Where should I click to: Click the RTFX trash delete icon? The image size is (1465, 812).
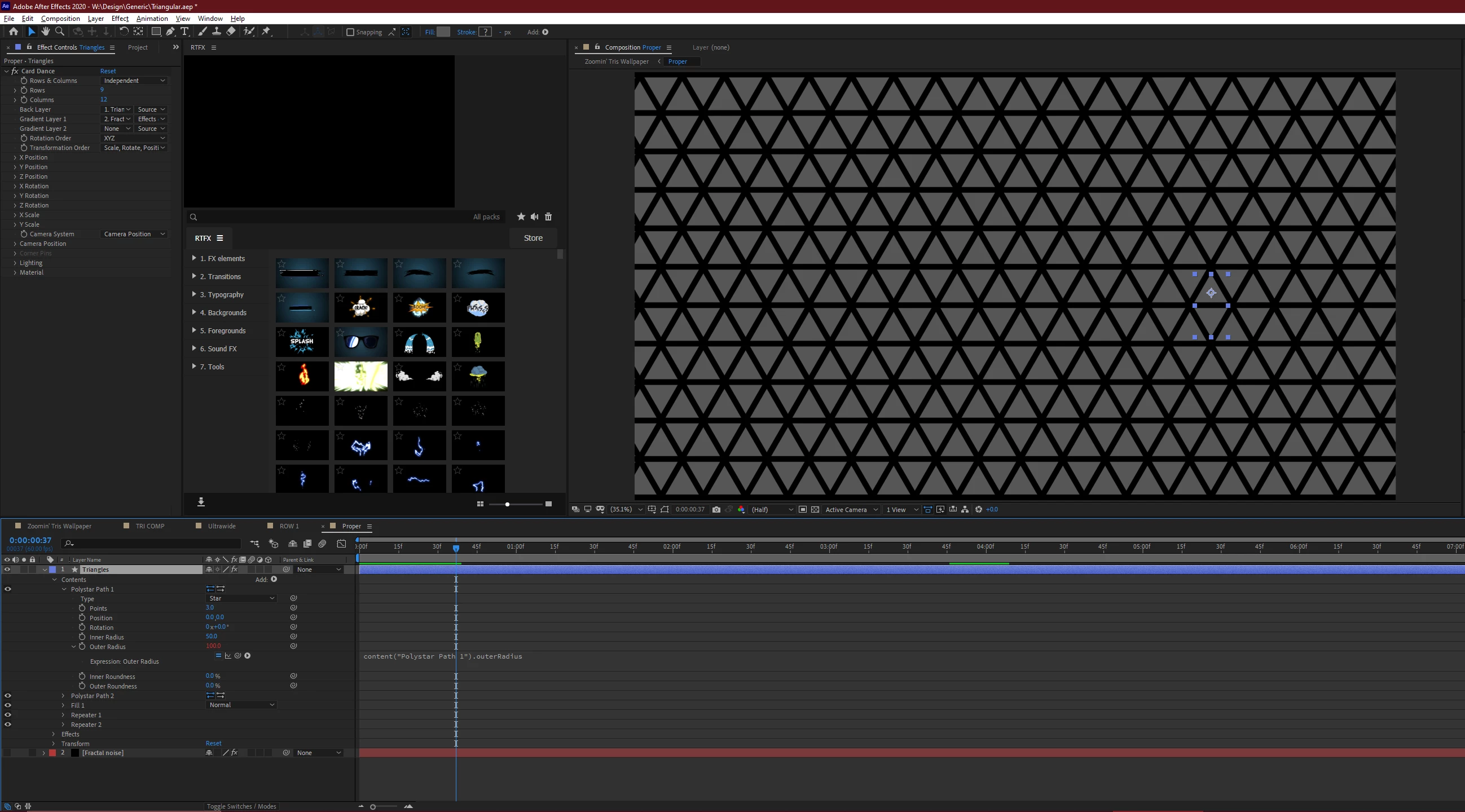pos(548,217)
